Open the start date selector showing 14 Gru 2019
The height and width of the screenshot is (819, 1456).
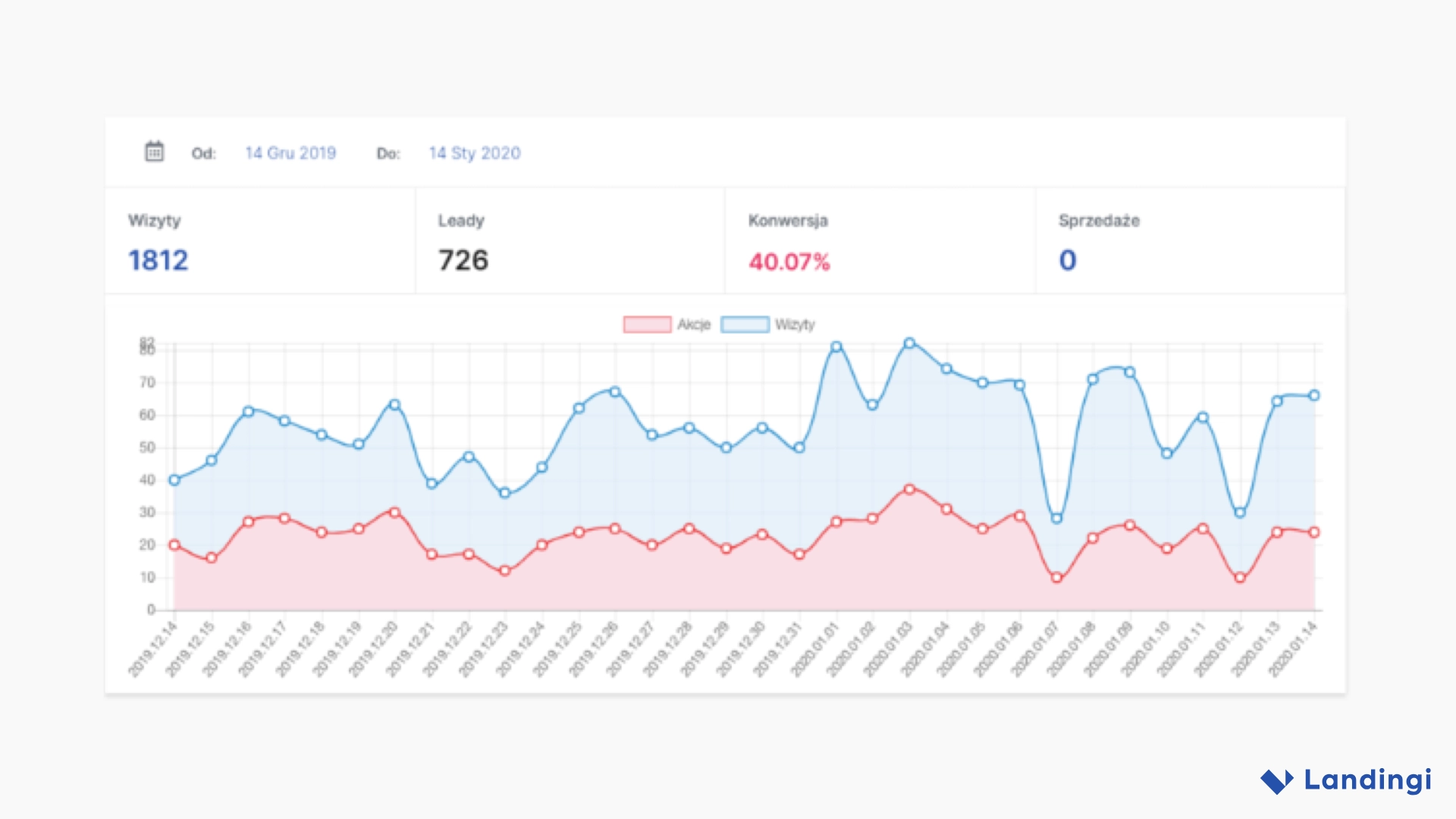[290, 153]
